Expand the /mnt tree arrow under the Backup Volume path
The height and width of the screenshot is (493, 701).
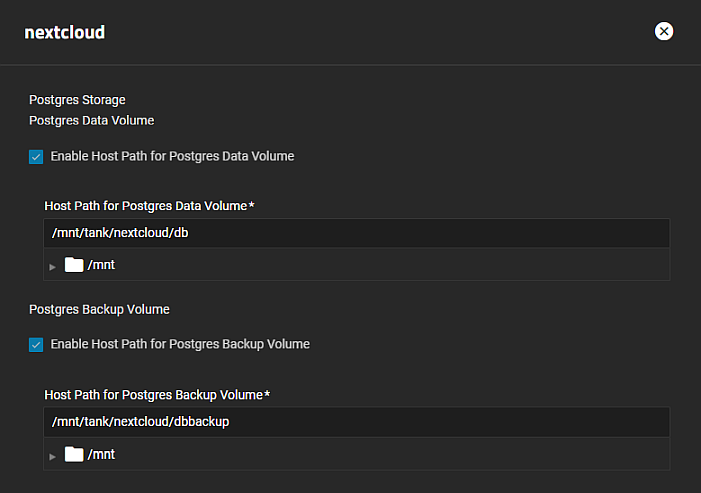(53, 455)
